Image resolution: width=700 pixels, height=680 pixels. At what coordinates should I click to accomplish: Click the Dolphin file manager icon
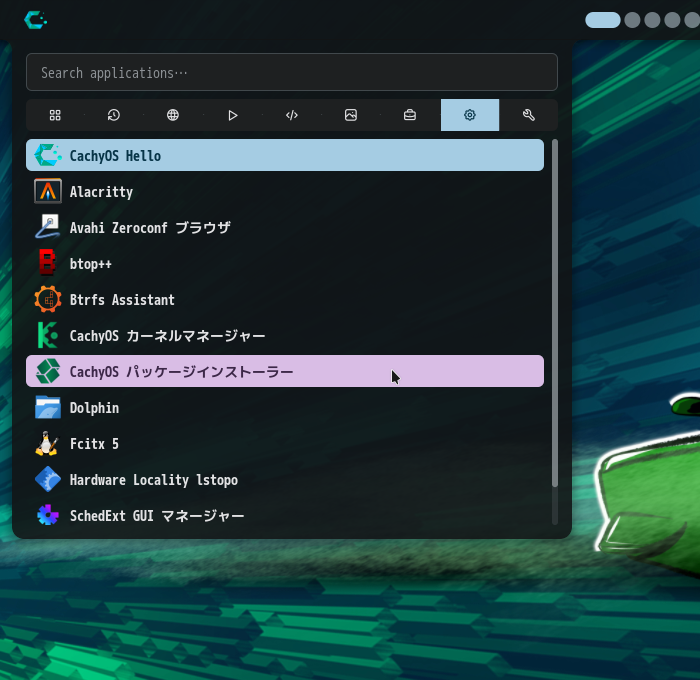click(48, 407)
